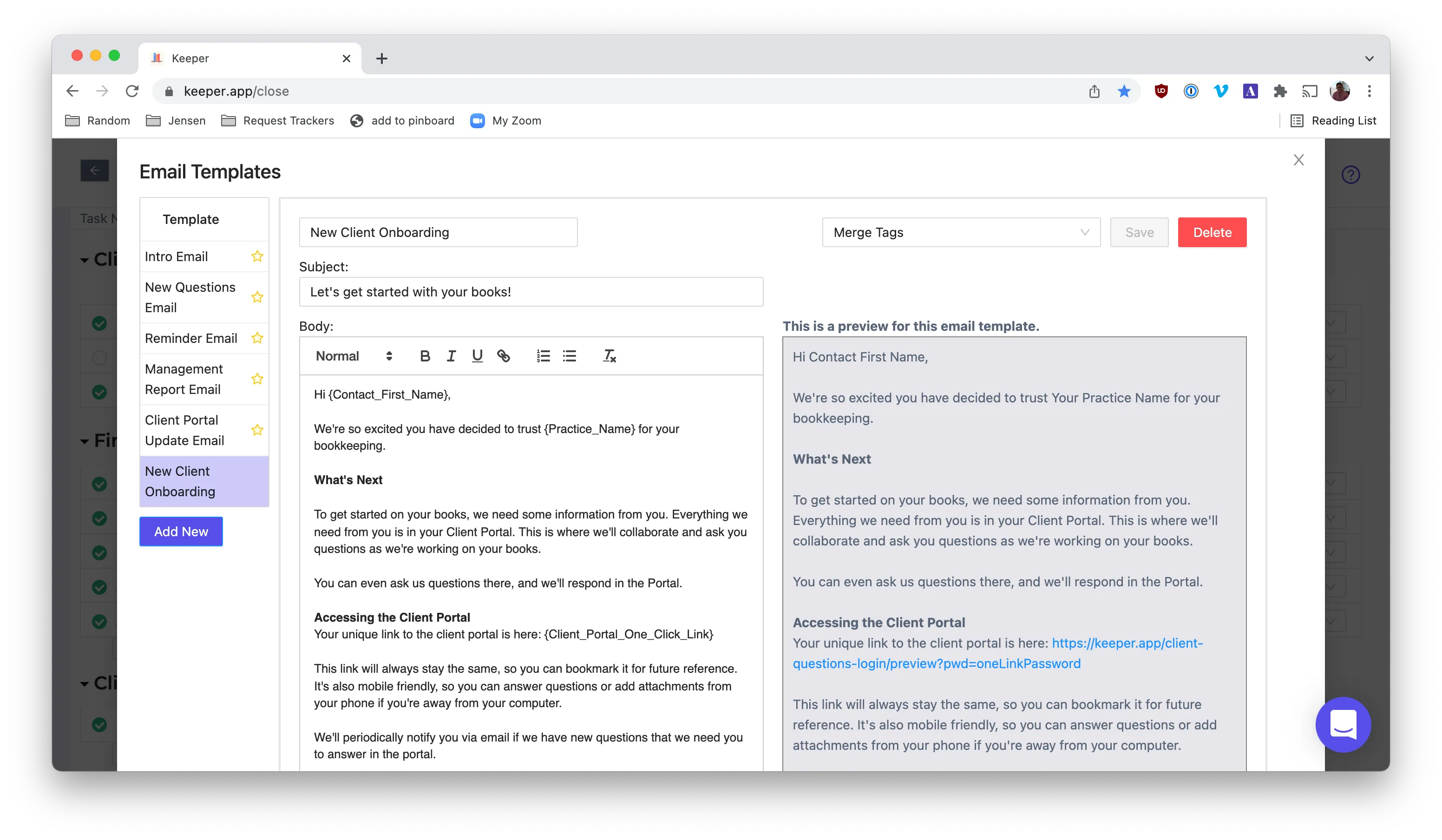The width and height of the screenshot is (1442, 840).
Task: Click the dark back arrow behind the dialog
Action: [x=94, y=171]
